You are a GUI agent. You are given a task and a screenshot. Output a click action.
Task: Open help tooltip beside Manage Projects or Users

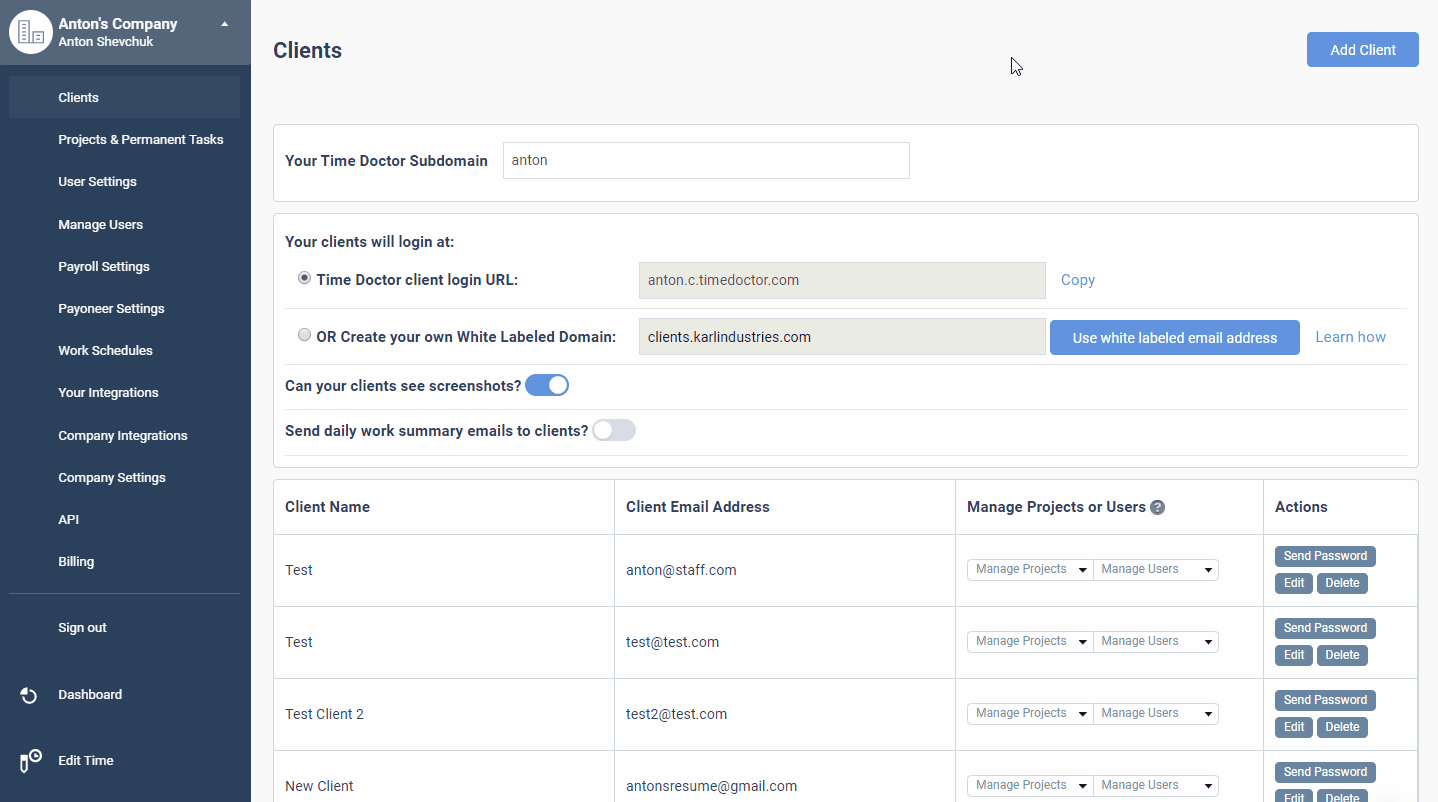point(1157,507)
